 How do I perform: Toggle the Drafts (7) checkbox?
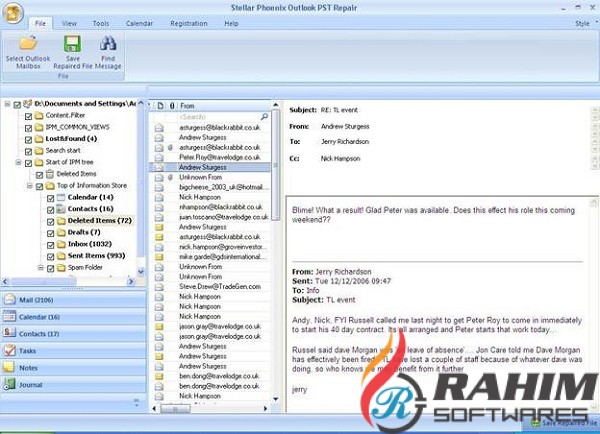tap(51, 233)
